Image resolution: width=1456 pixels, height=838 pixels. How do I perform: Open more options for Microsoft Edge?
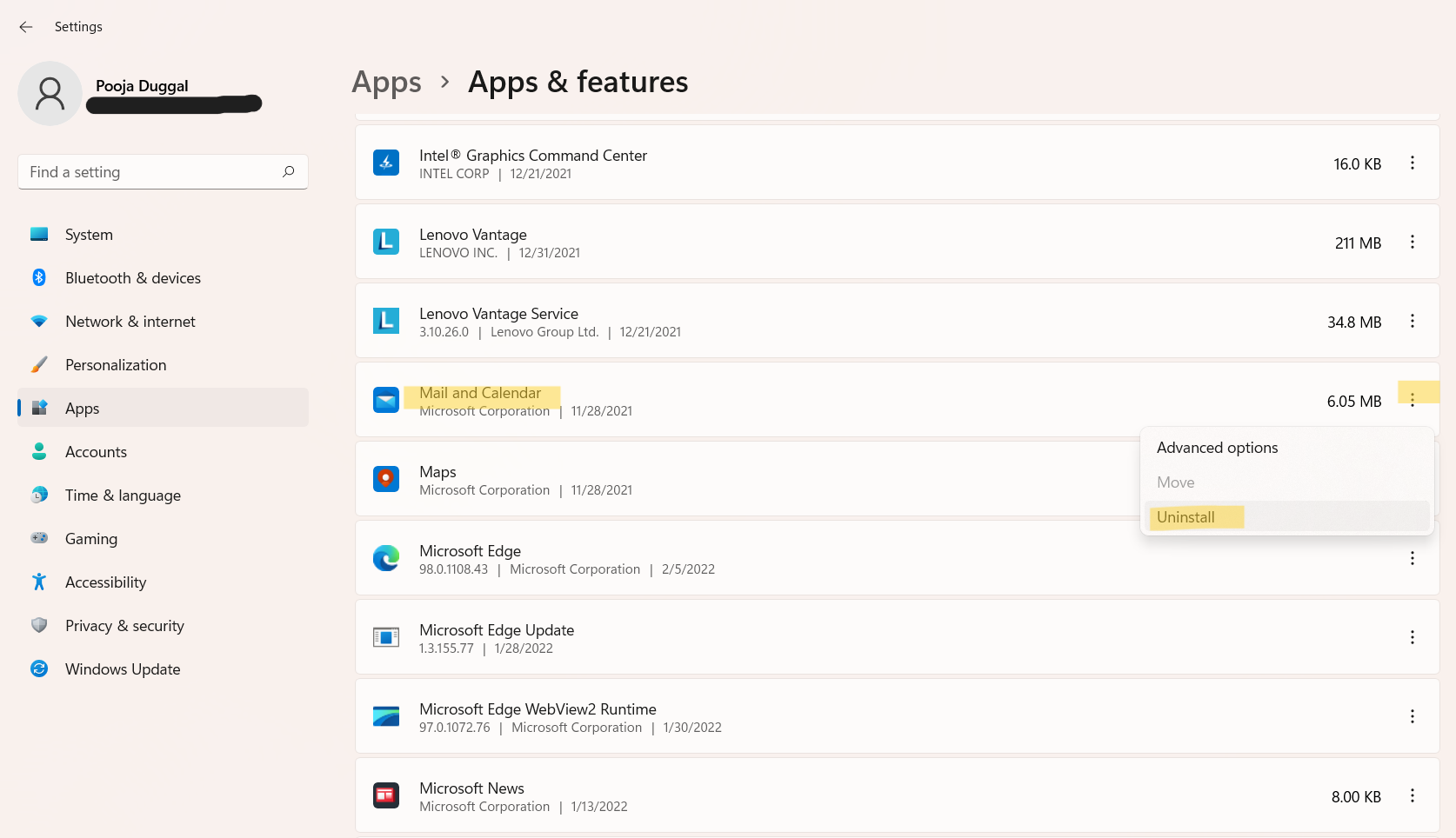1413,558
